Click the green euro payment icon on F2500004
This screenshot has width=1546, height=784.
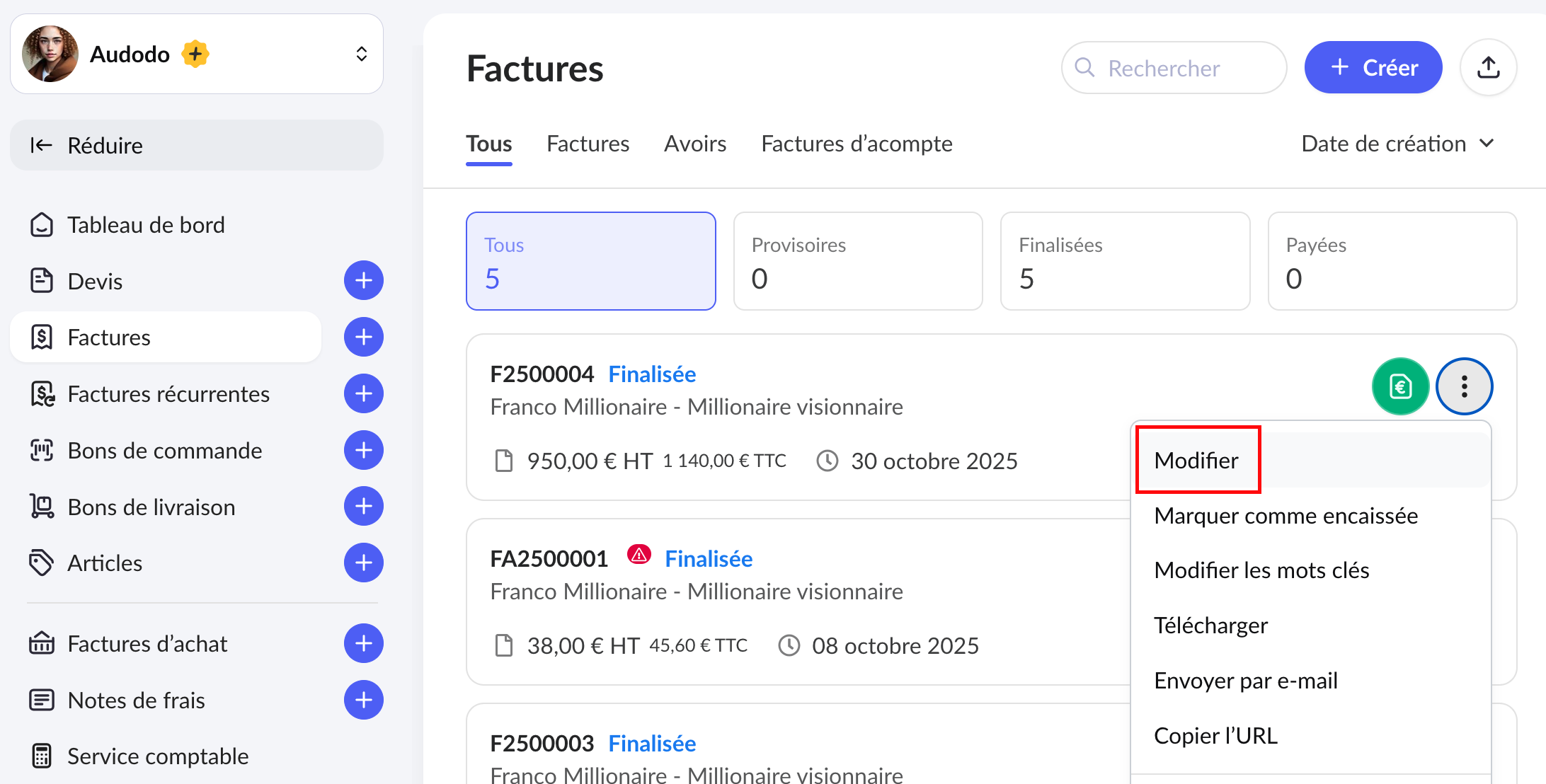[1400, 386]
